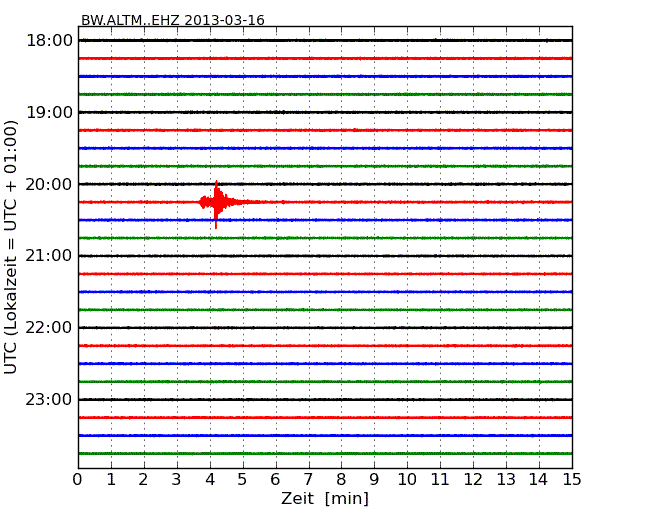650x520 pixels.
Task: Click the vertical UTC Lokalzeit axis label
Action: [x=11, y=248]
